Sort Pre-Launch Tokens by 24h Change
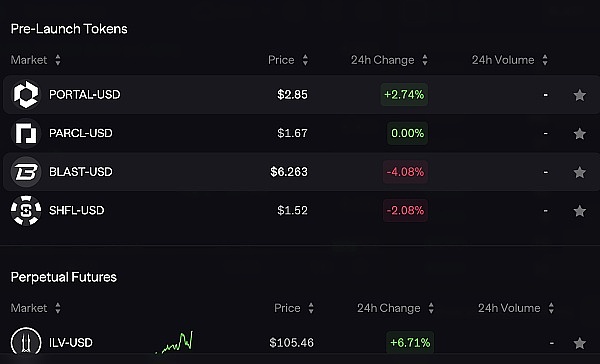 (389, 60)
